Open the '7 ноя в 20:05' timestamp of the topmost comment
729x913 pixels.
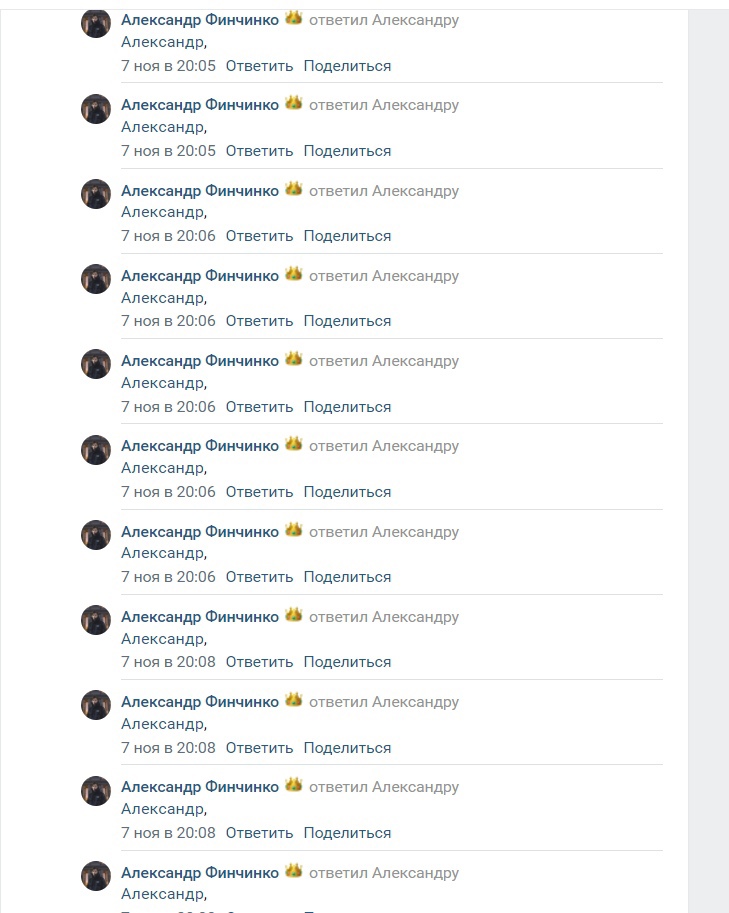[x=168, y=66]
